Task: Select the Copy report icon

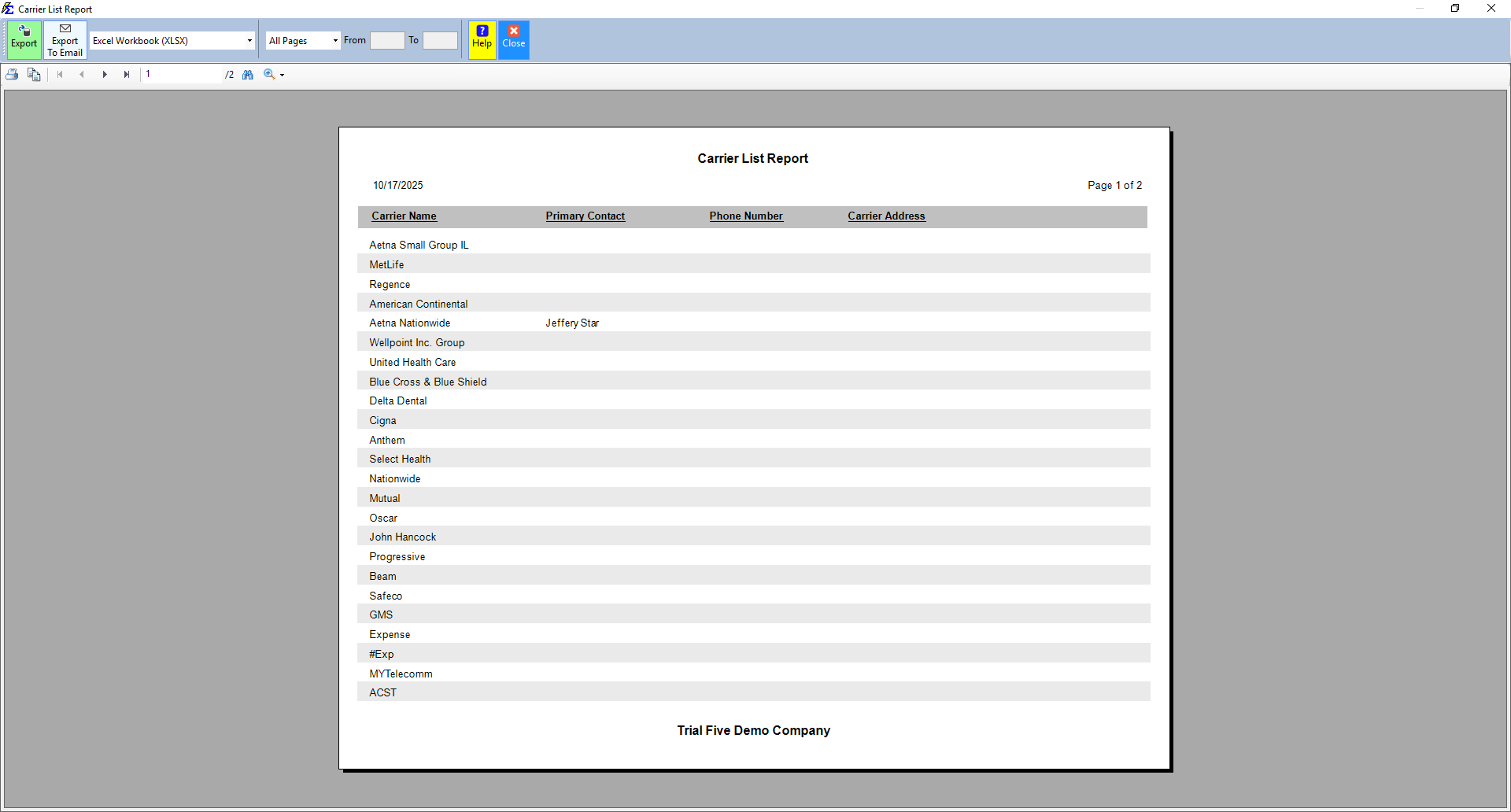Action: tap(34, 74)
